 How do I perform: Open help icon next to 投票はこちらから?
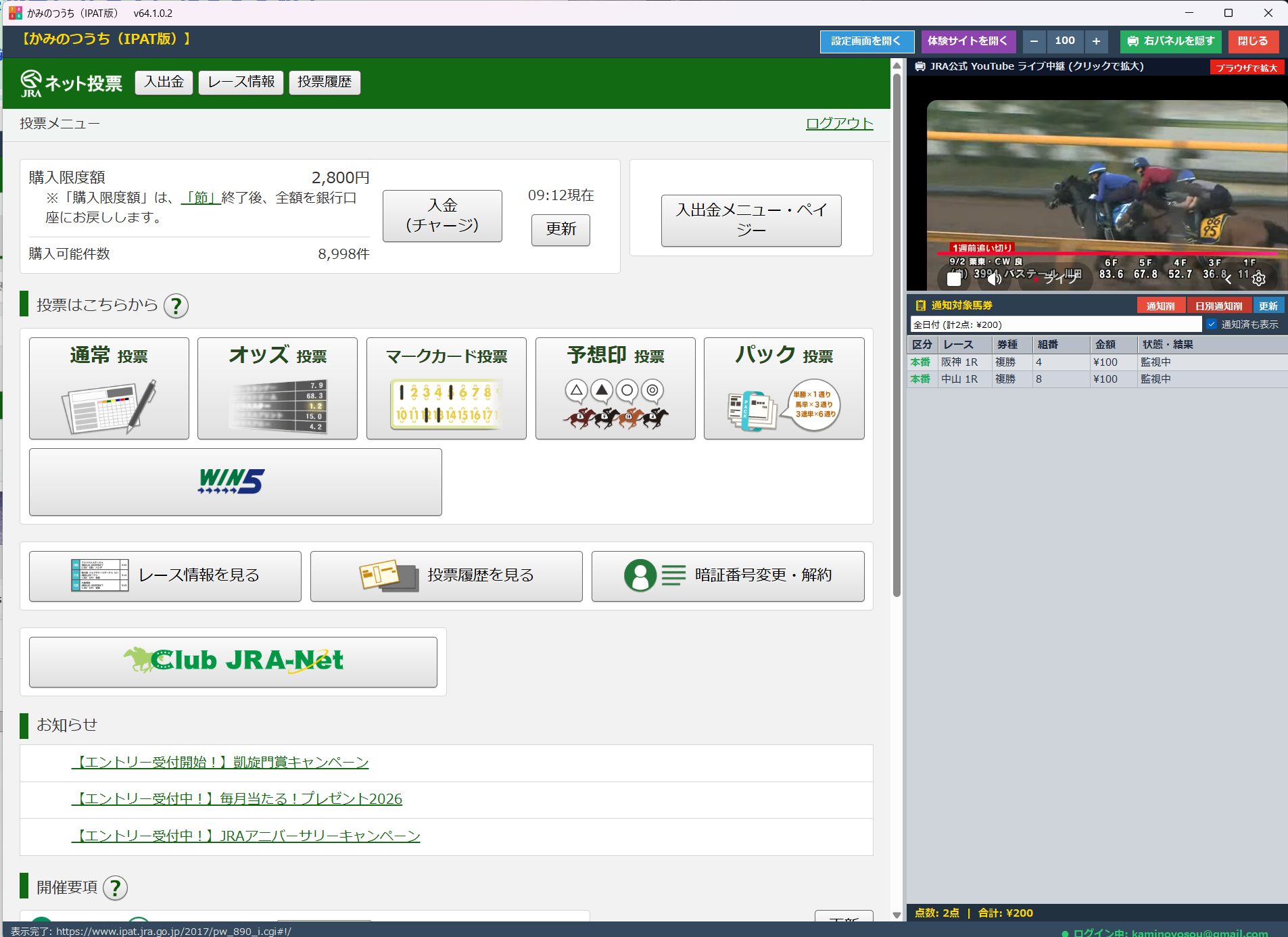(176, 306)
